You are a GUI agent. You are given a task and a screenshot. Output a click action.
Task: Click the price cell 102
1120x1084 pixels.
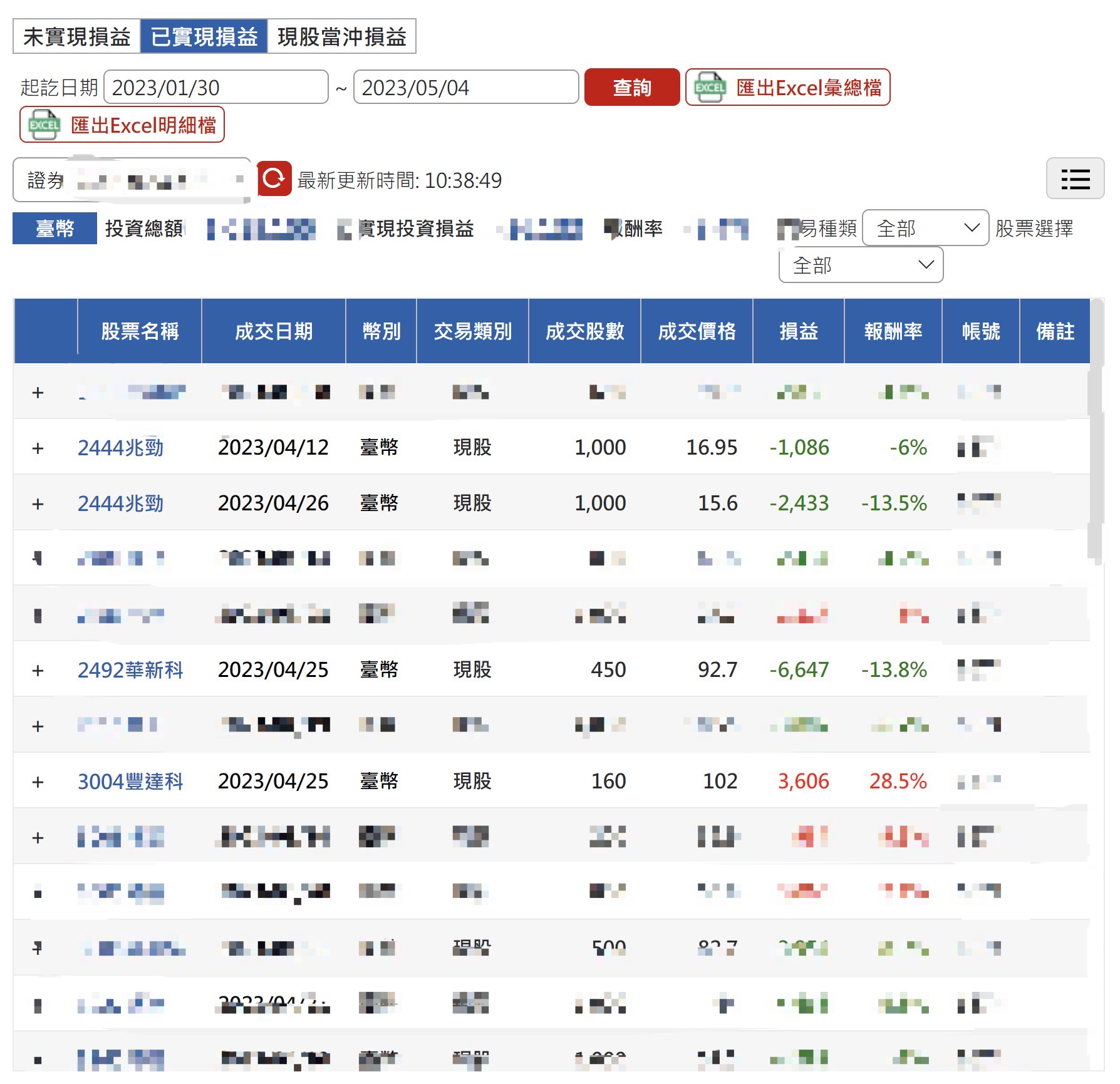720,782
